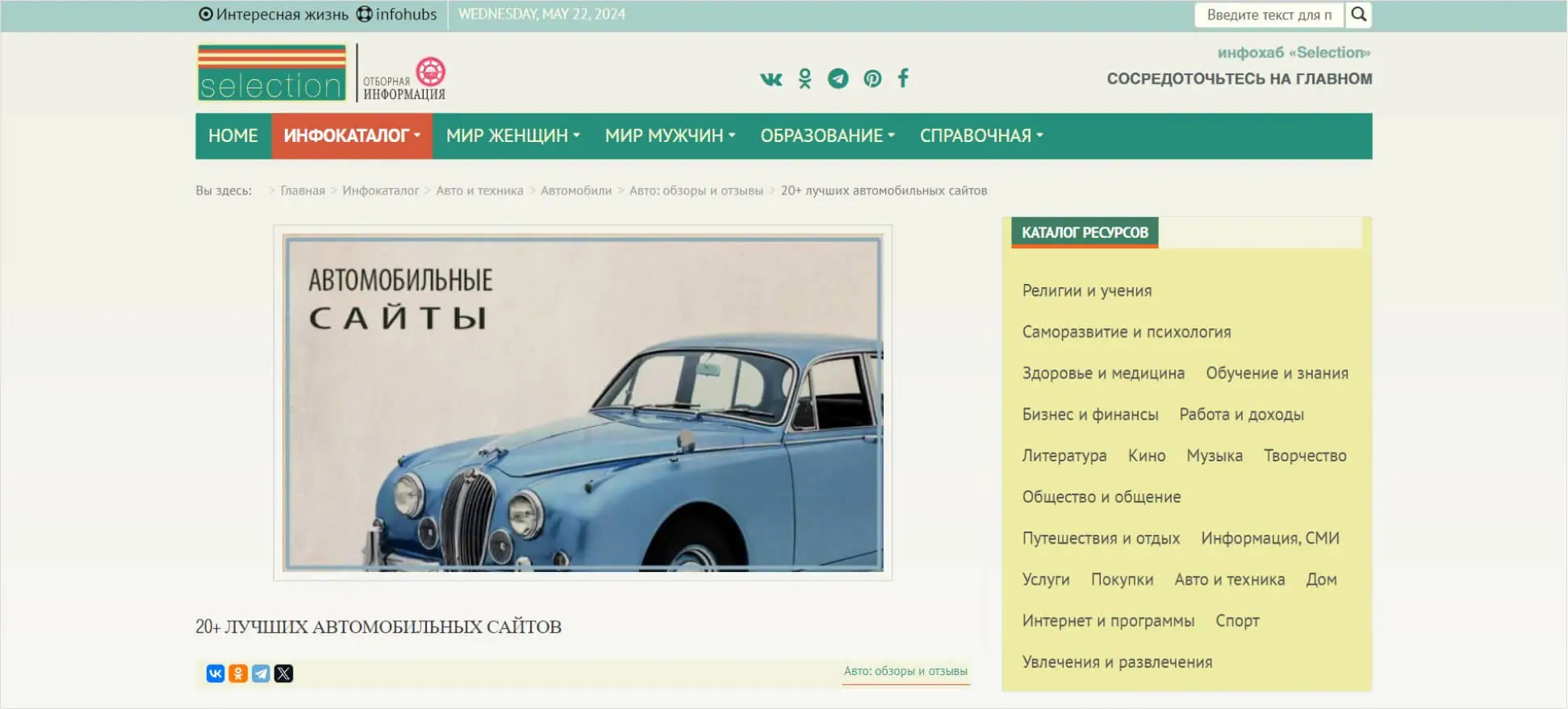This screenshot has height=709, width=1568.
Task: Open the Facebook icon in header
Action: pyautogui.click(x=903, y=77)
